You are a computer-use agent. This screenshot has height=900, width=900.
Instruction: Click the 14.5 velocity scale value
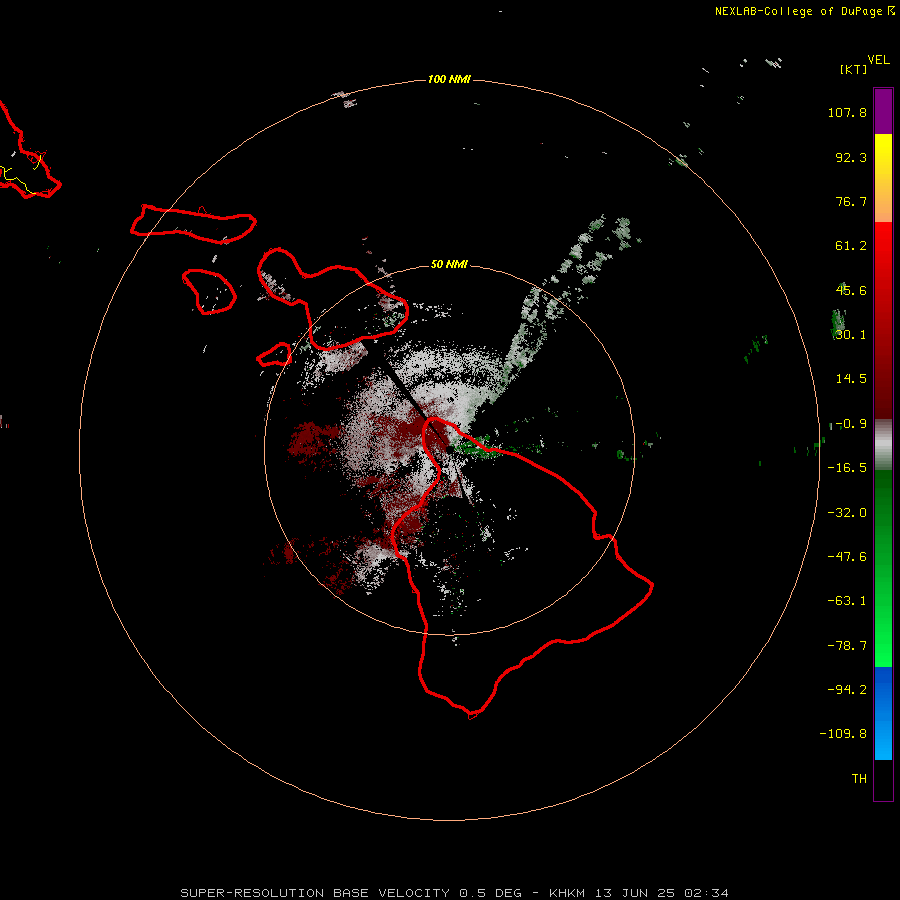pos(851,379)
